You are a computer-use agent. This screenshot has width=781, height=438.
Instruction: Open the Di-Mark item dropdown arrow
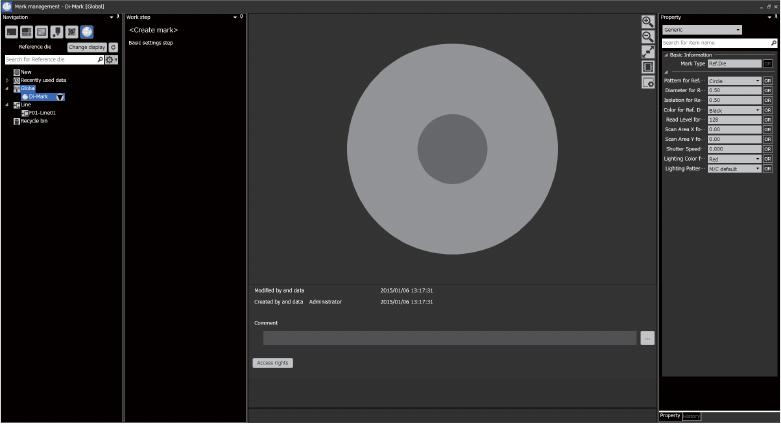(60, 97)
